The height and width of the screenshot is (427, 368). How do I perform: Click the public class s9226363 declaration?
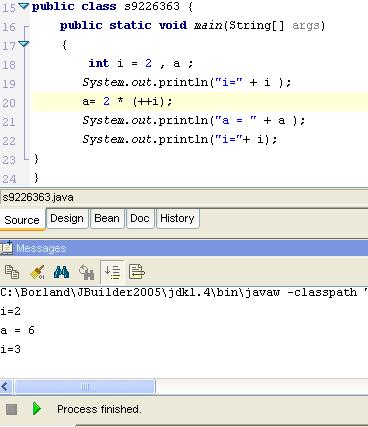click(112, 6)
